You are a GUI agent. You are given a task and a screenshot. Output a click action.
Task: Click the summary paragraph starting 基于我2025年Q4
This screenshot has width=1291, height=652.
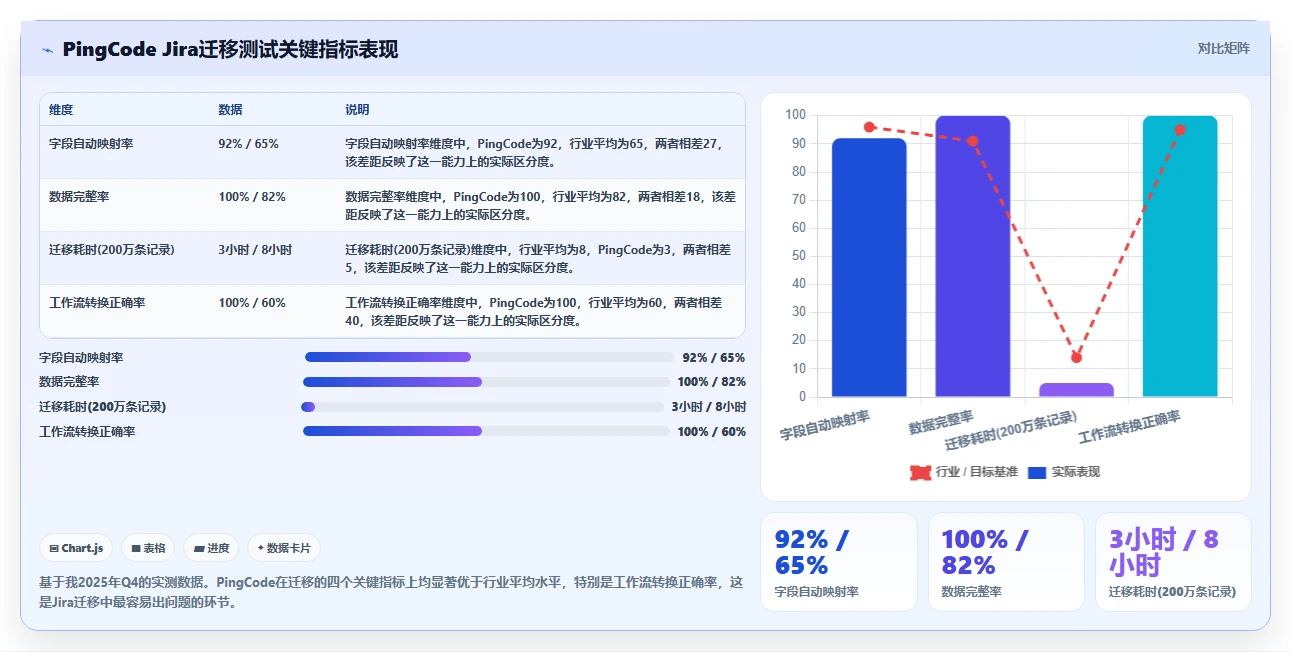click(x=392, y=592)
